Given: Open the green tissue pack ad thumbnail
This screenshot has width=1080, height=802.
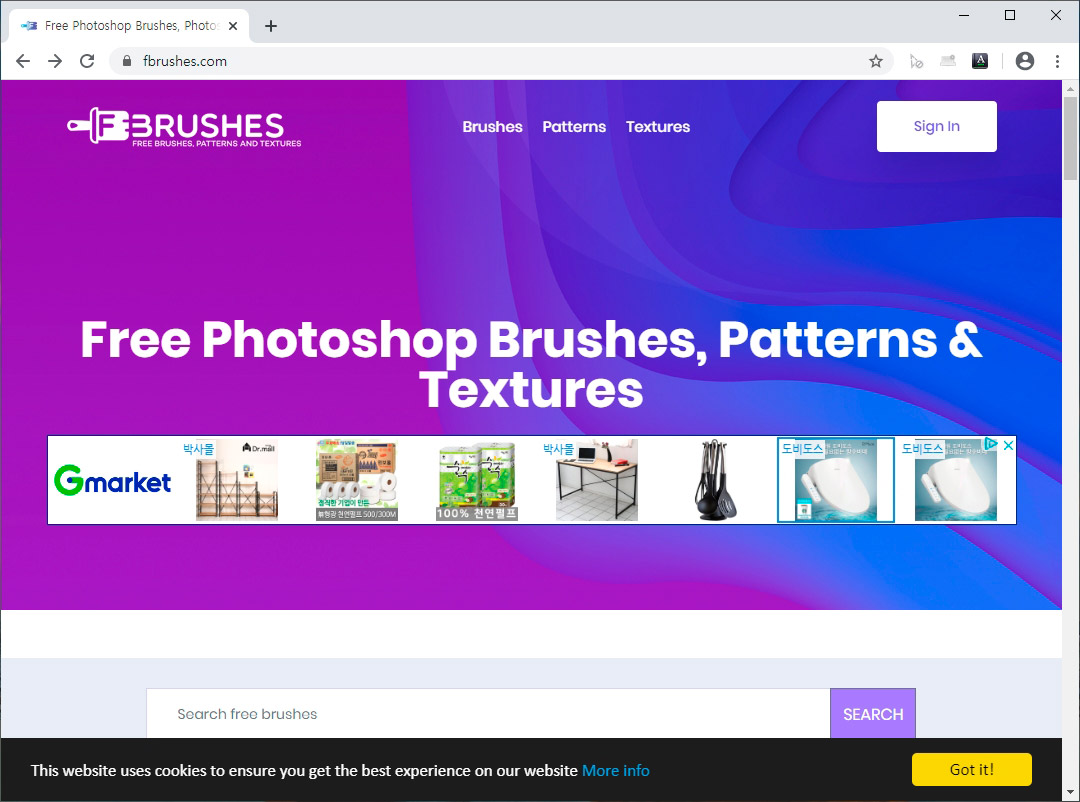Looking at the screenshot, I should click(477, 480).
